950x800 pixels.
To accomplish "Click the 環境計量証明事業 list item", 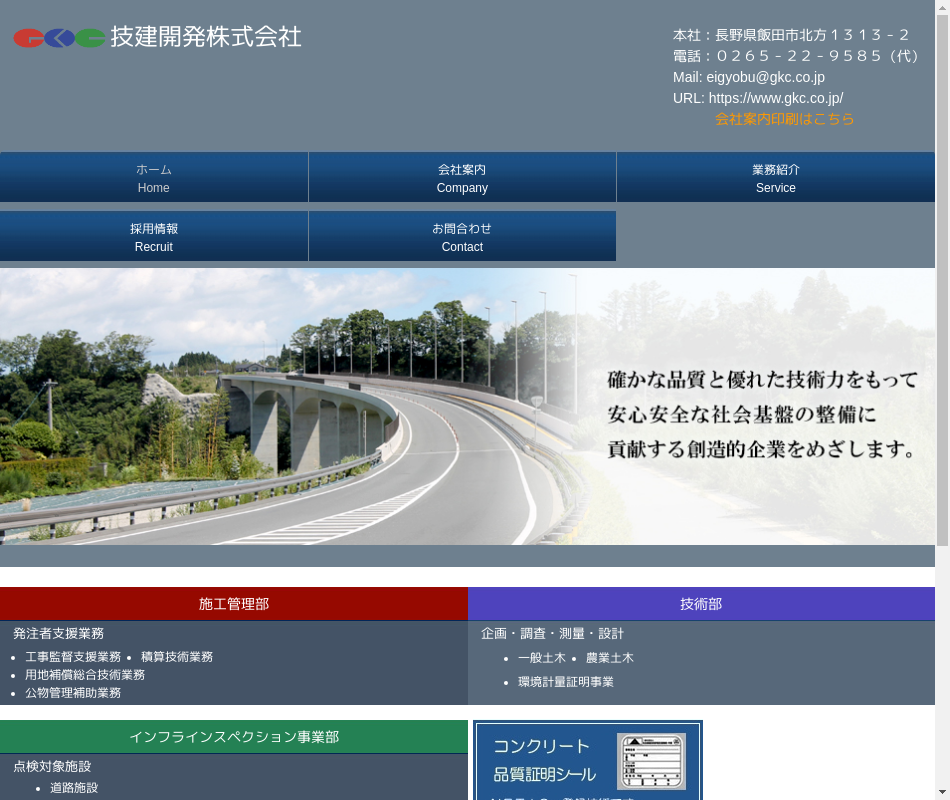I will pyautogui.click(x=565, y=682).
